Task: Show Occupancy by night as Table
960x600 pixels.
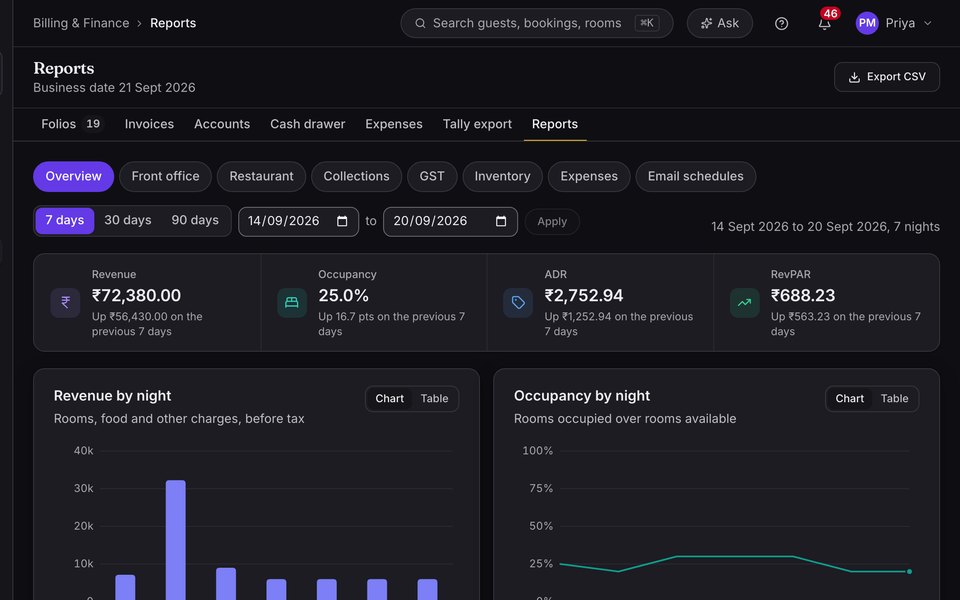Action: pos(894,399)
